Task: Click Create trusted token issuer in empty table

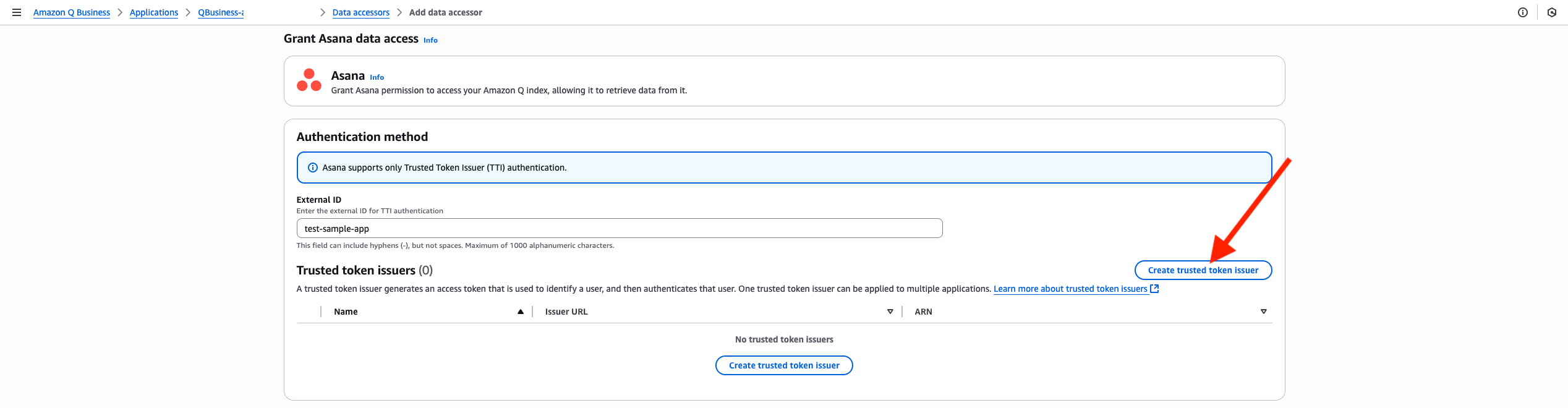Action: click(x=784, y=365)
